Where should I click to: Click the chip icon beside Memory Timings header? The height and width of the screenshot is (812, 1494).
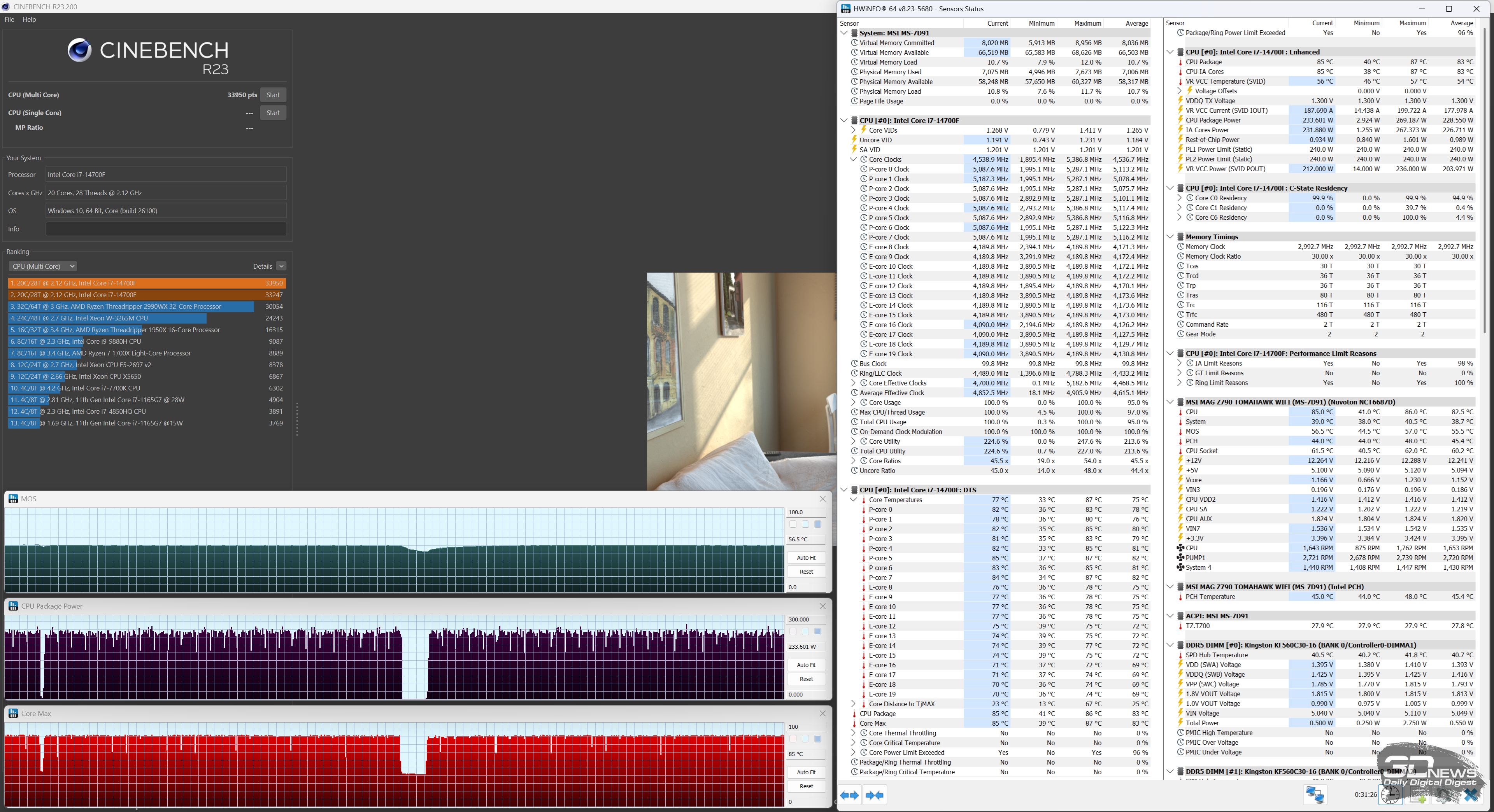(1180, 236)
